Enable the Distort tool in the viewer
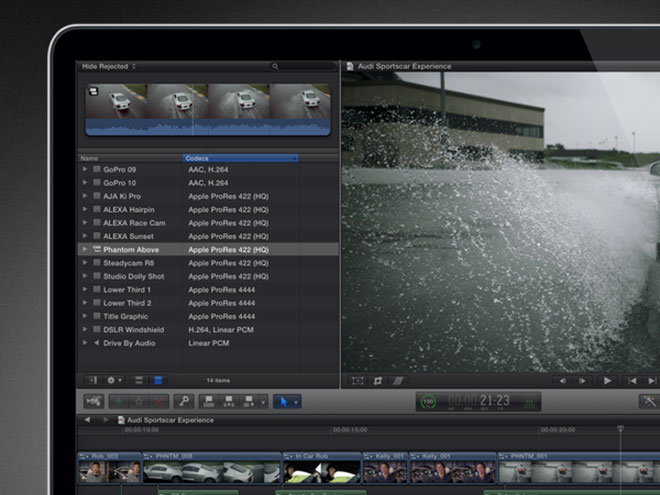This screenshot has height=495, width=660. point(398,381)
